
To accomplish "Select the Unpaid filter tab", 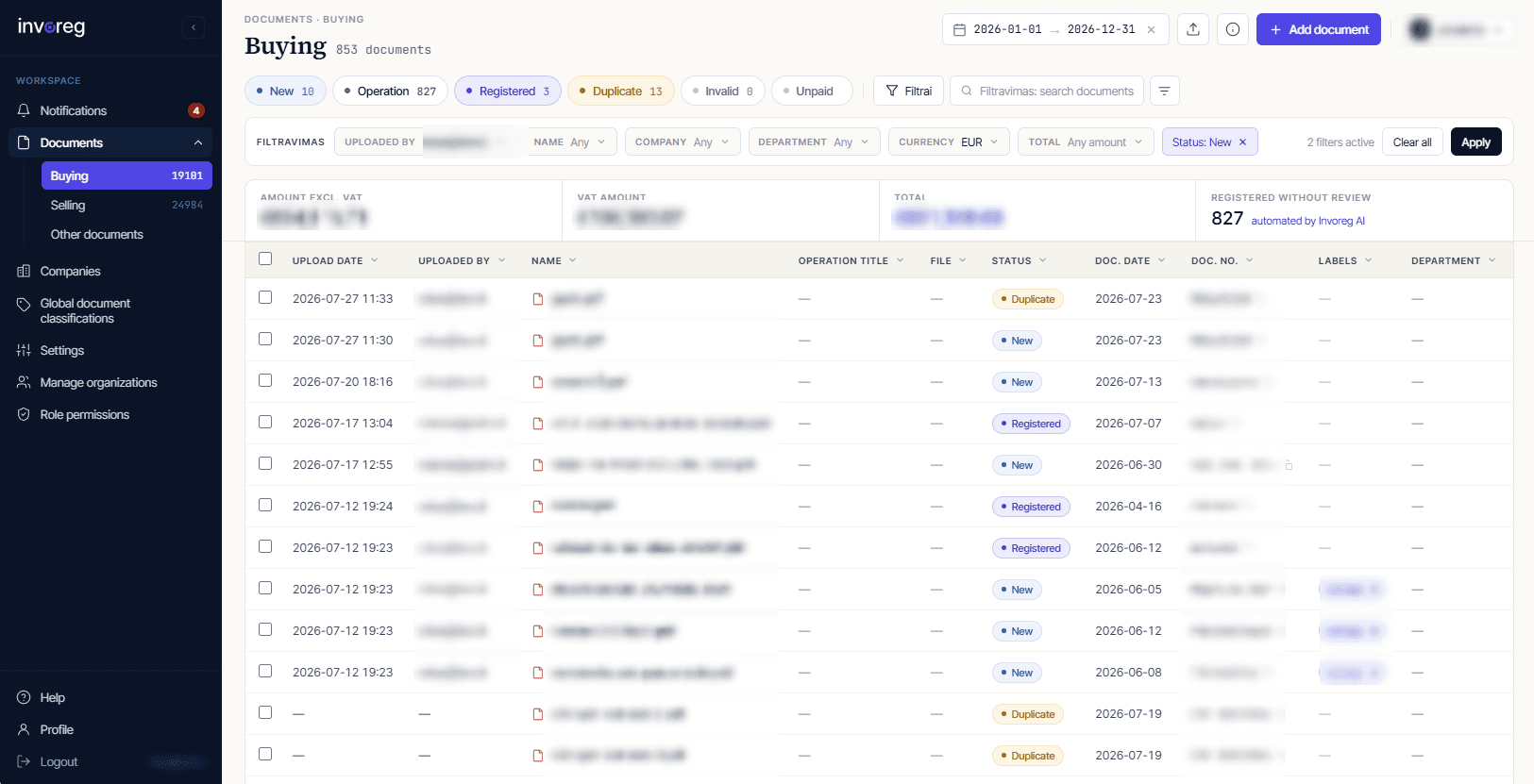I will (x=812, y=91).
